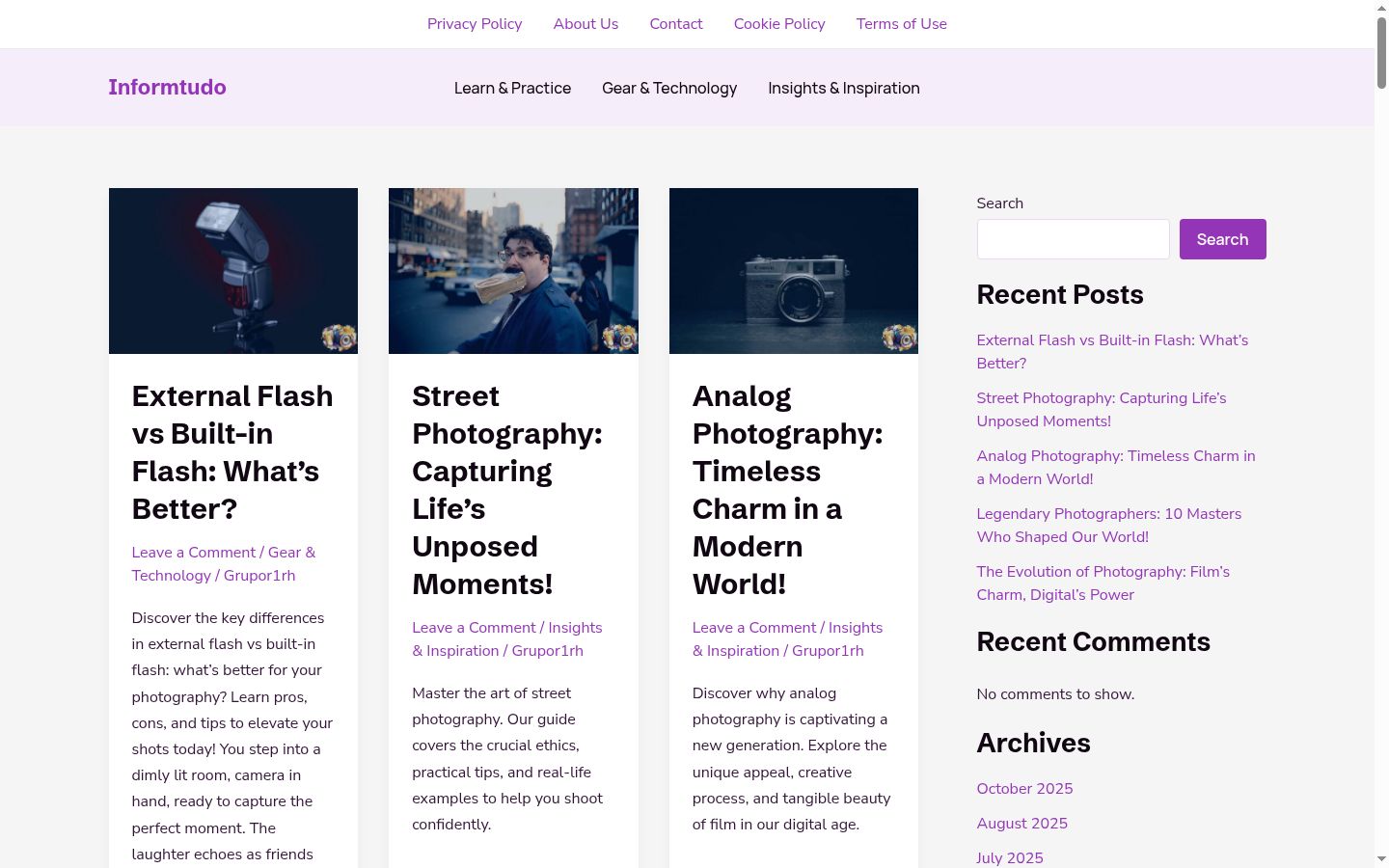Open External Flash vs Built-in Flash heading

tap(232, 452)
